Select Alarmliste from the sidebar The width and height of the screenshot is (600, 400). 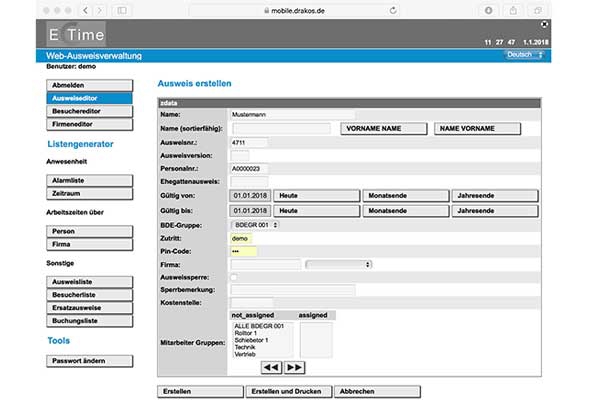coord(89,180)
